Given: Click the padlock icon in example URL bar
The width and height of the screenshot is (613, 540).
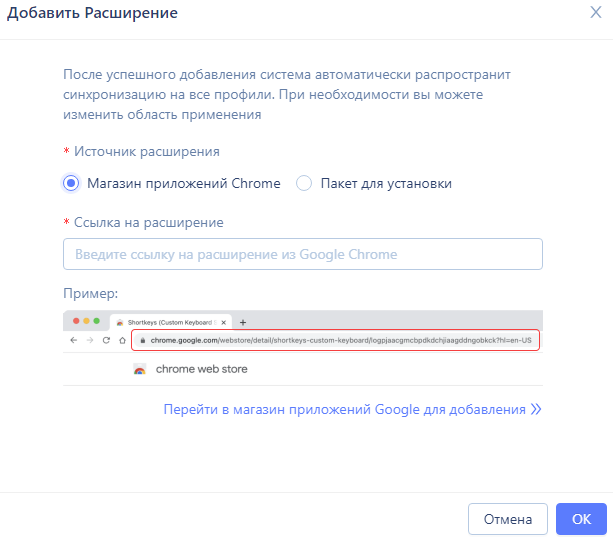Looking at the screenshot, I should (x=143, y=340).
